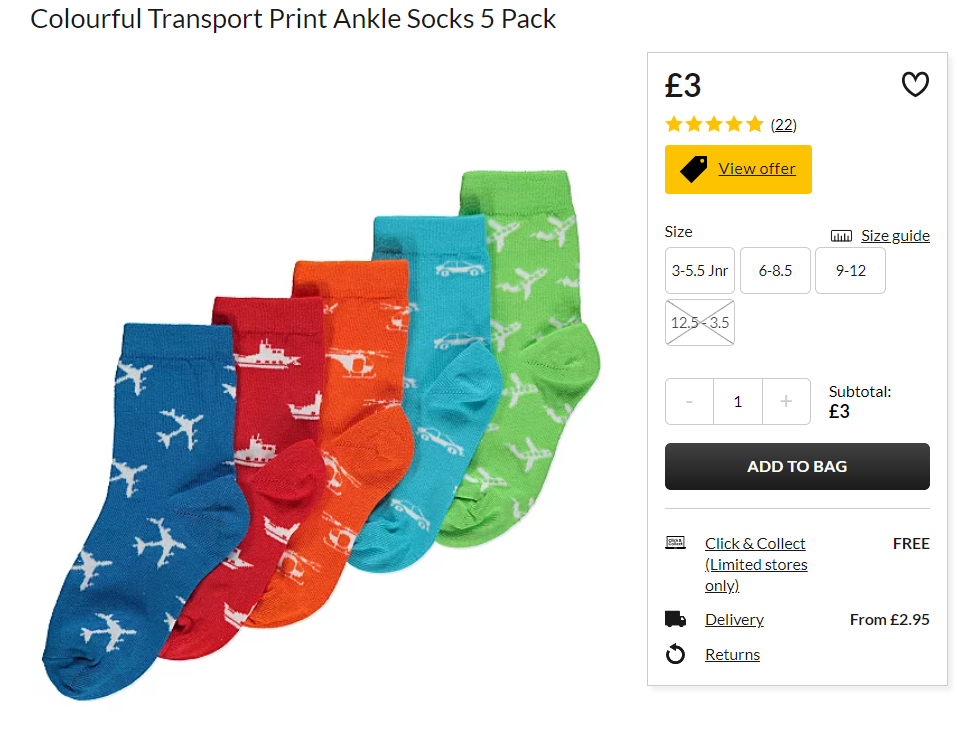Decrease quantity with the minus button
Screen dimensions: 957x753
pyautogui.click(x=689, y=402)
